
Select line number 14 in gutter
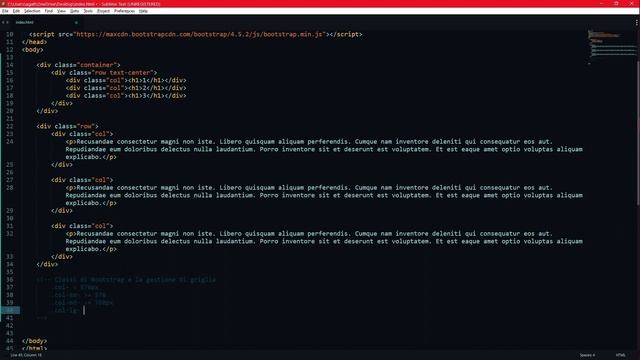(x=9, y=65)
